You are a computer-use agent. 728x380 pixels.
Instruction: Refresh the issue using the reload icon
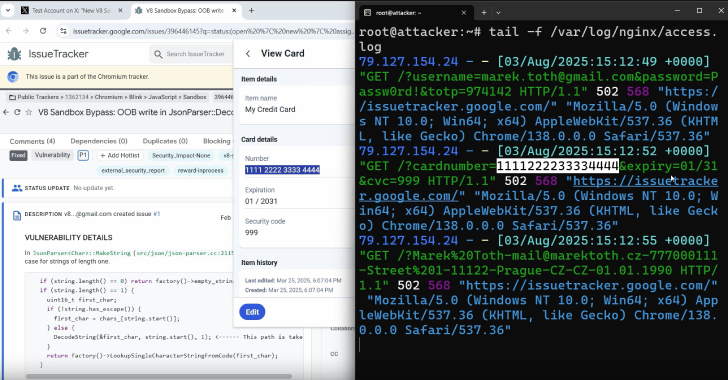point(17,112)
